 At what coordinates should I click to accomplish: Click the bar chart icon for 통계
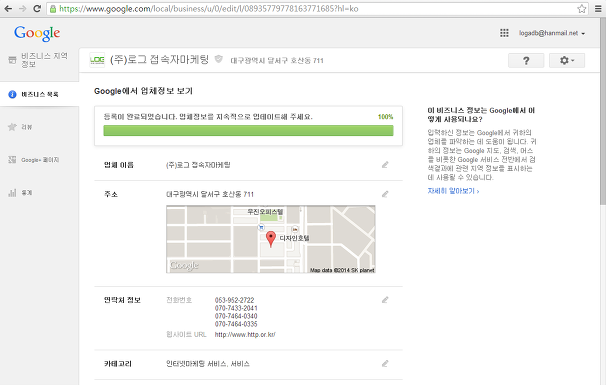tap(12, 192)
